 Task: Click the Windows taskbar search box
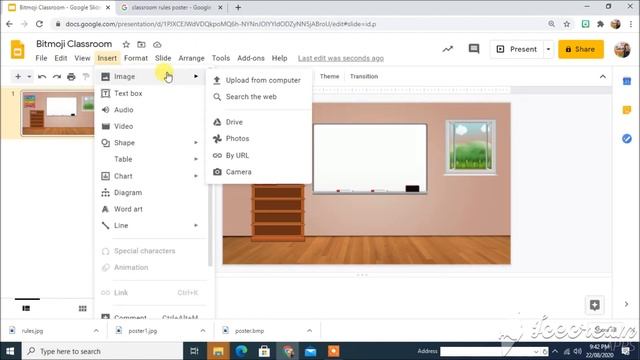[x=102, y=351]
